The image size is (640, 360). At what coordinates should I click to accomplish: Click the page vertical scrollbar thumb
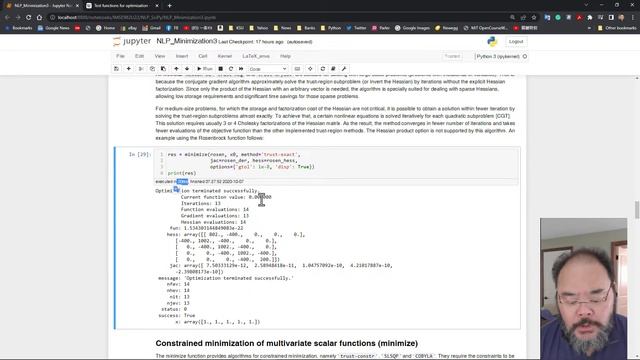(637, 210)
